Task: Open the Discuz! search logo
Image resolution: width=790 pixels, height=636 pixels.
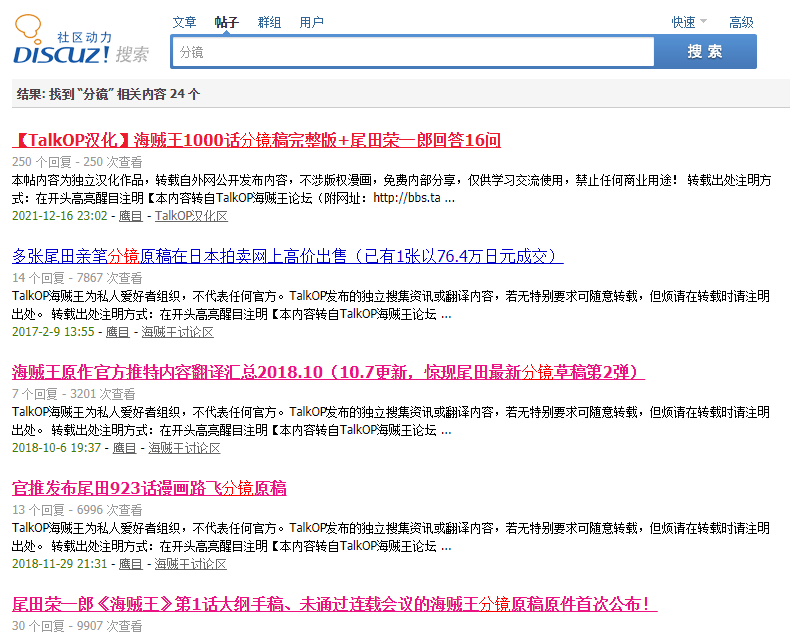Action: tap(81, 39)
